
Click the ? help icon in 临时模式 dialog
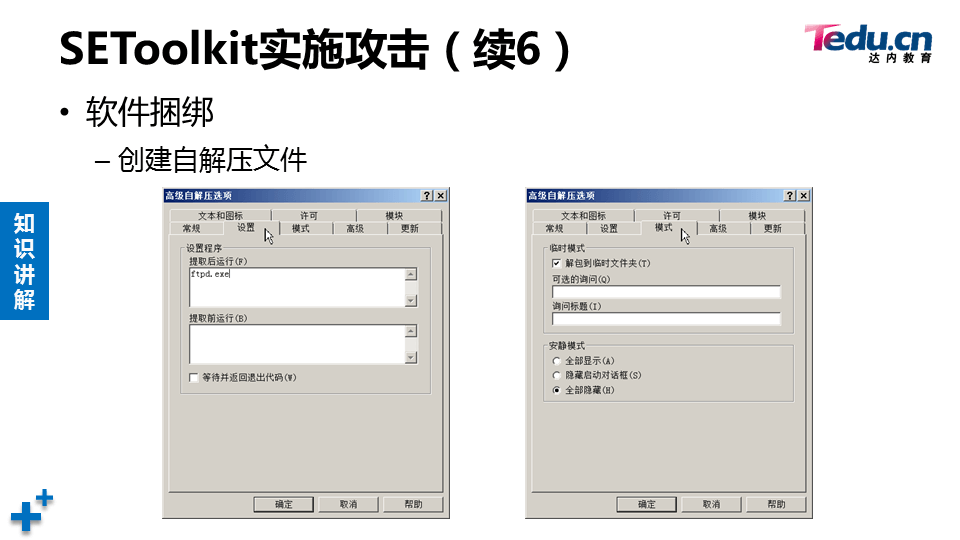tap(790, 195)
